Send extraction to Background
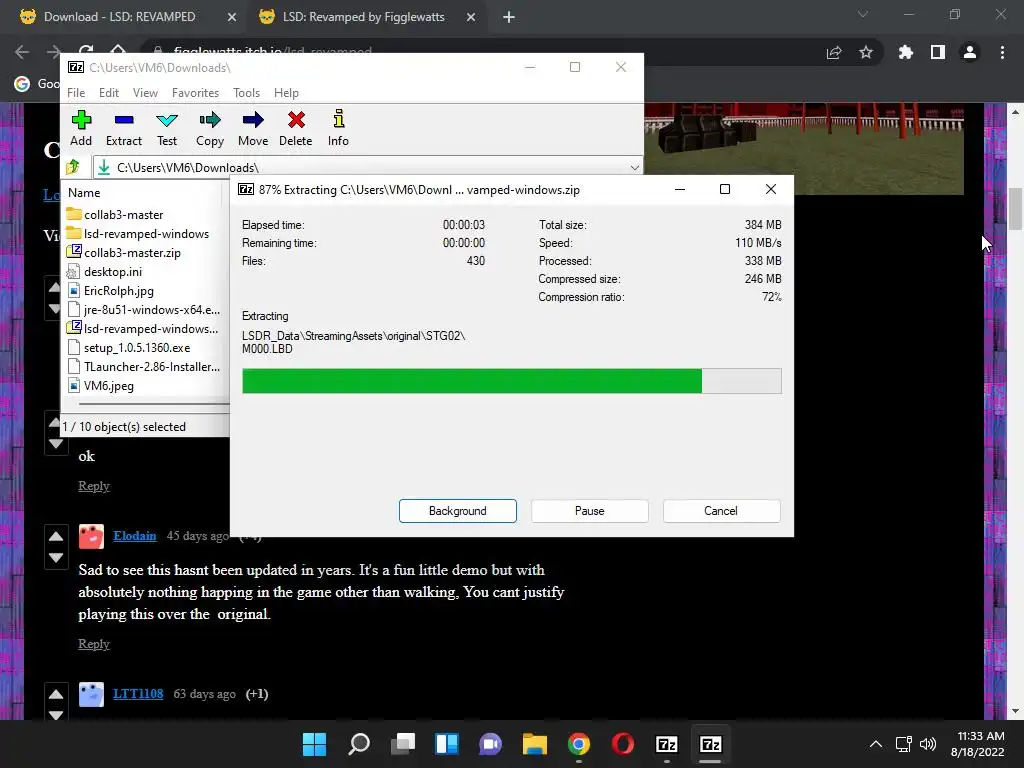 tap(458, 511)
